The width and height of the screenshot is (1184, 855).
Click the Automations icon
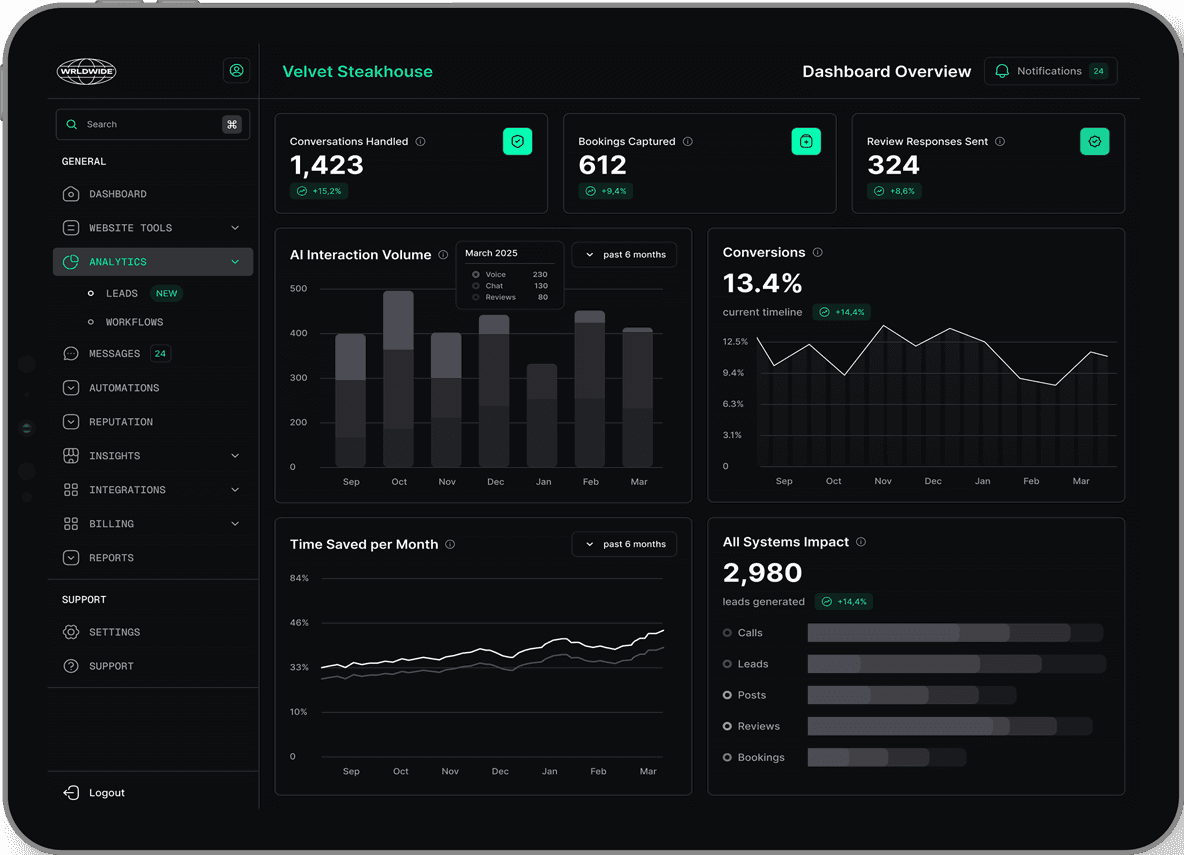click(x=71, y=387)
